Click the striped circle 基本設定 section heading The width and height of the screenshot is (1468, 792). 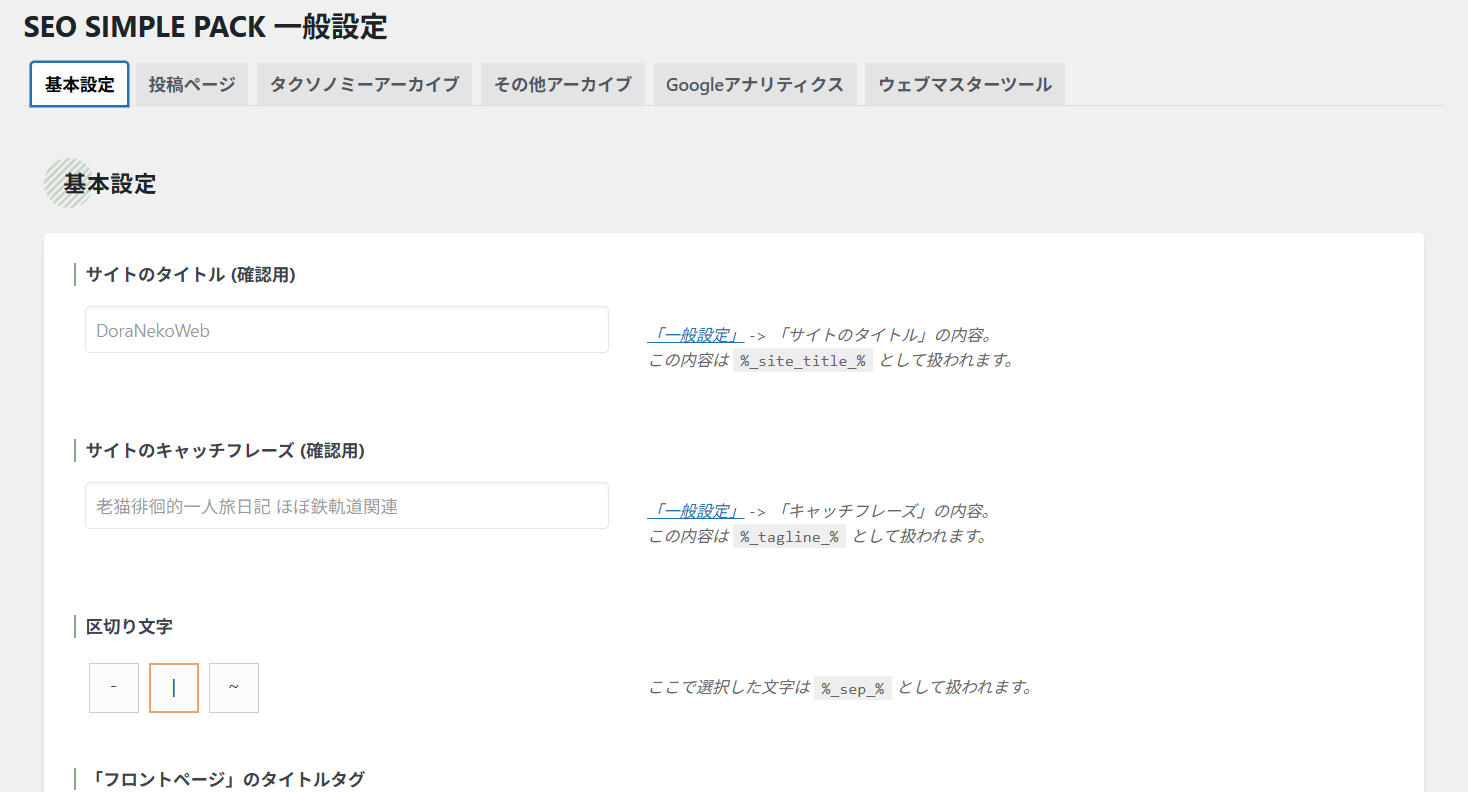pyautogui.click(x=109, y=184)
